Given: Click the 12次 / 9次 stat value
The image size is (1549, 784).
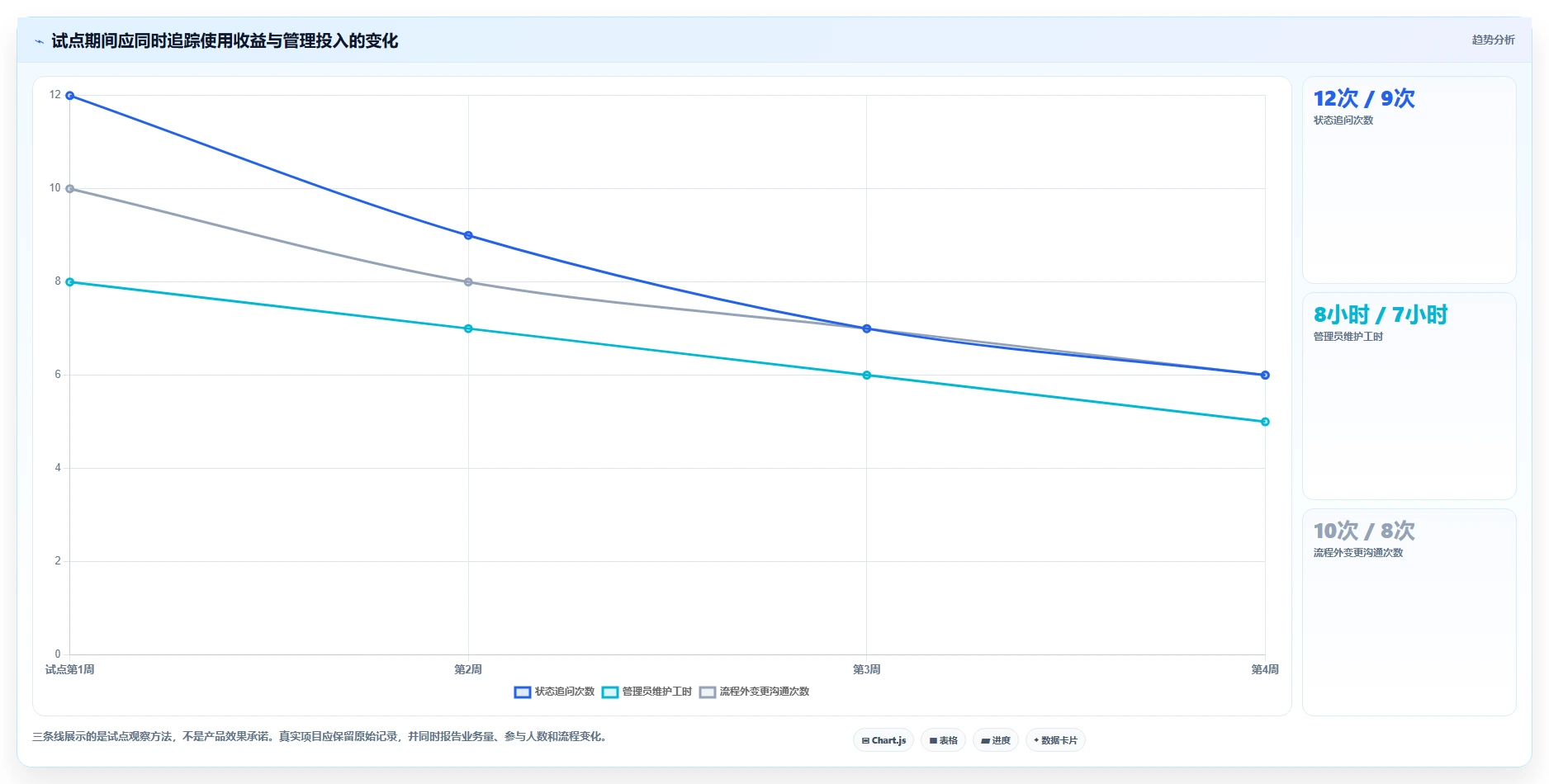Looking at the screenshot, I should pyautogui.click(x=1364, y=98).
